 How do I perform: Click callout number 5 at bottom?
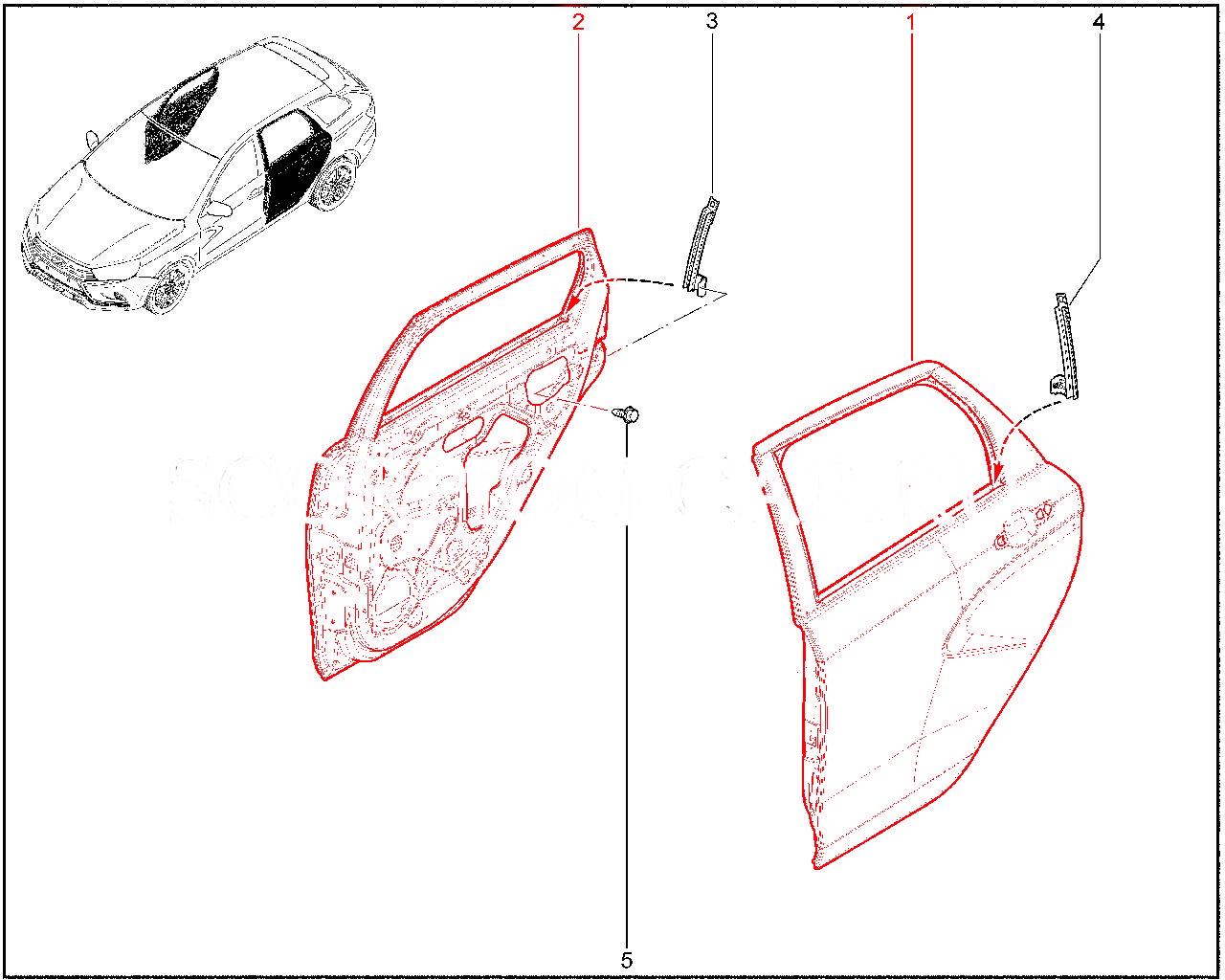point(627,959)
